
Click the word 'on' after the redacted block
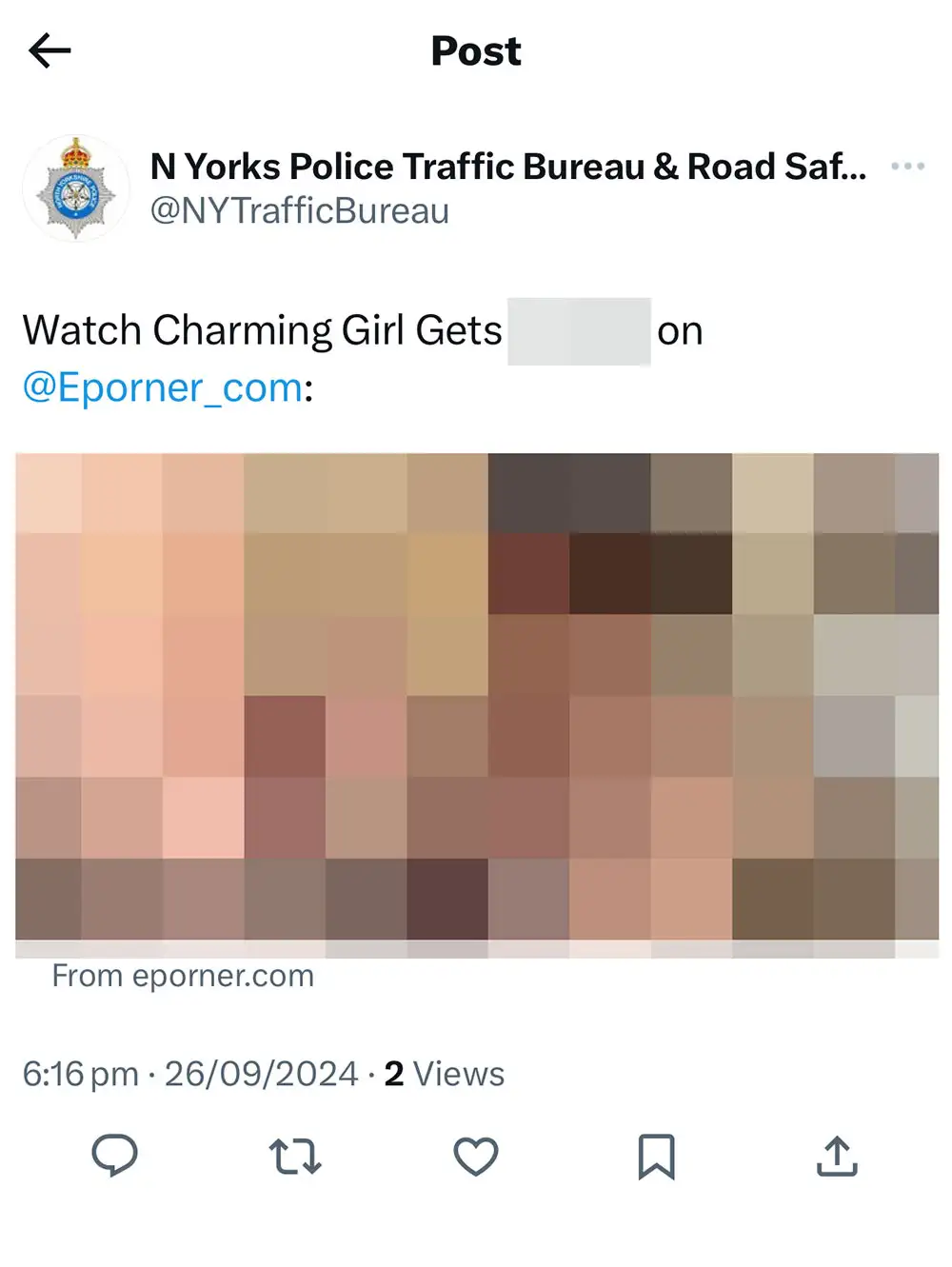680,332
